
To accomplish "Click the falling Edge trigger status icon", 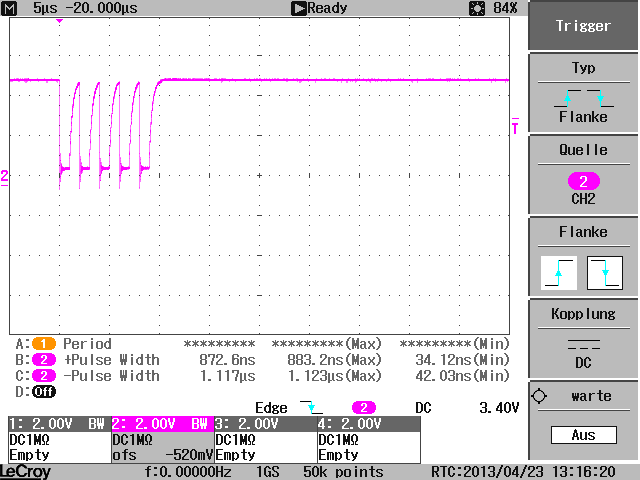I will [311, 407].
